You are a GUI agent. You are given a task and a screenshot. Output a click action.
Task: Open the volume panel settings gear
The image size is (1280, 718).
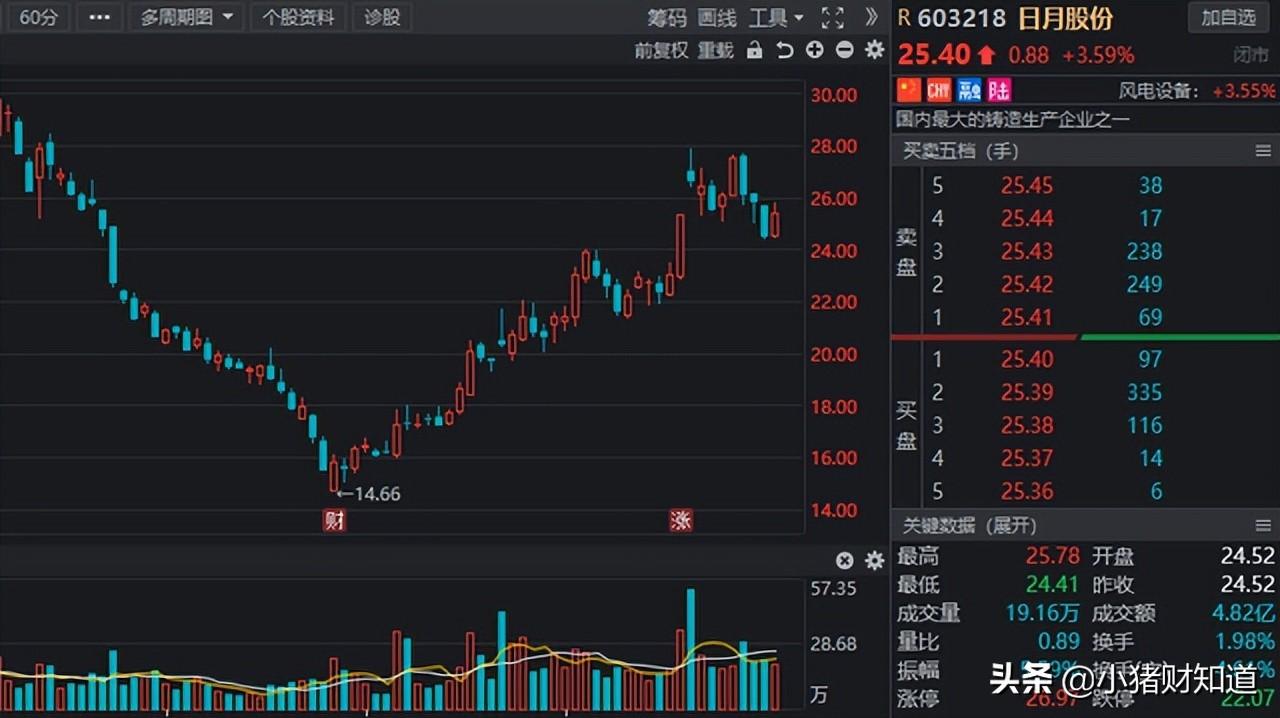874,561
